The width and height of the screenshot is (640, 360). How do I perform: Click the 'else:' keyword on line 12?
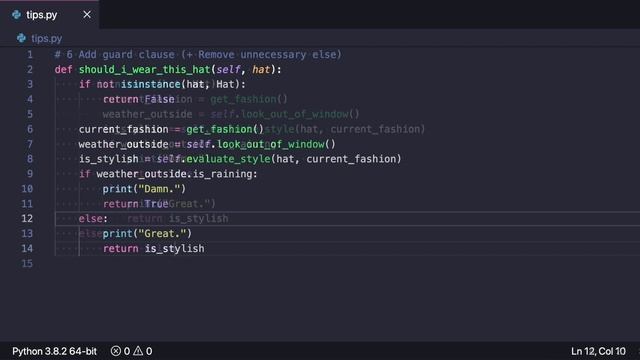click(93, 219)
